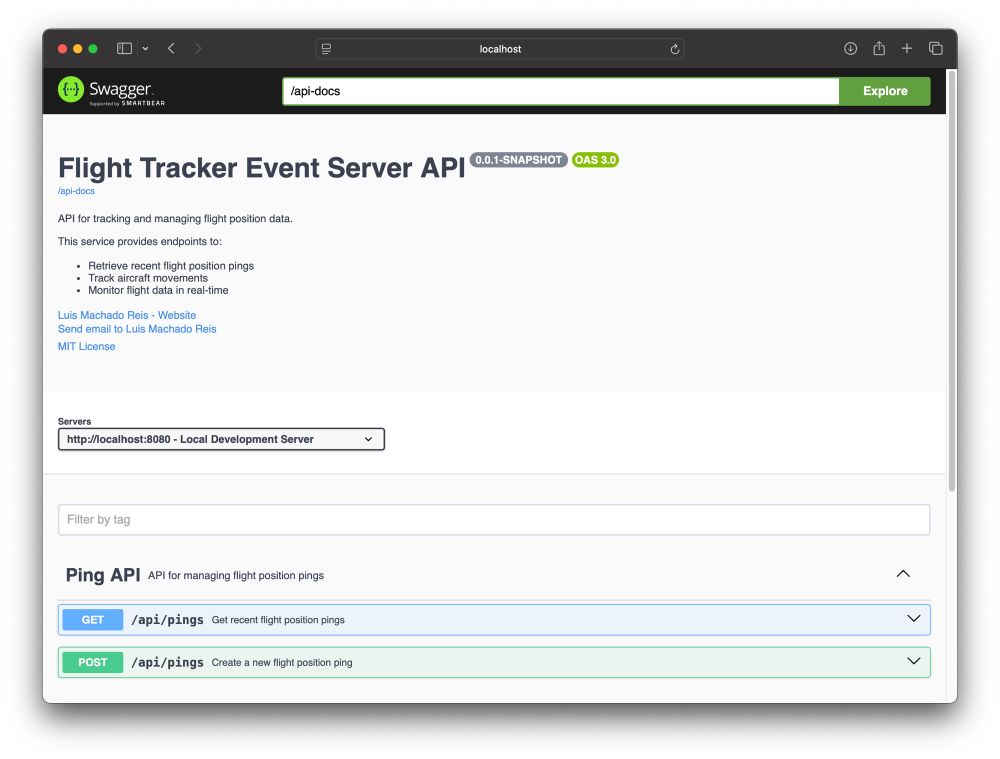Click the OAS 3.0 badge
1000x759 pixels.
[595, 160]
